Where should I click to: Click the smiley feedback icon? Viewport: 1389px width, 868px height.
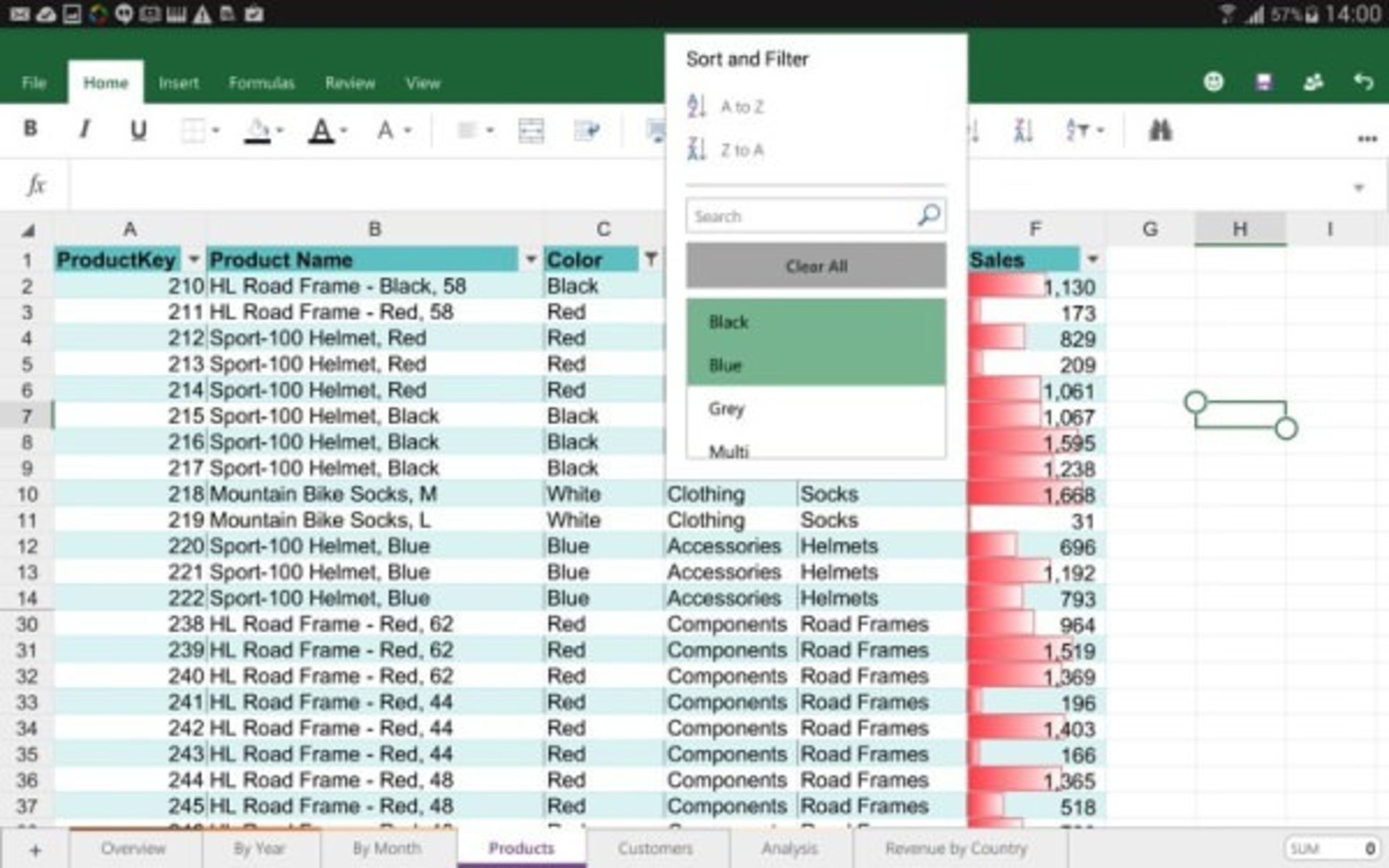point(1213,82)
